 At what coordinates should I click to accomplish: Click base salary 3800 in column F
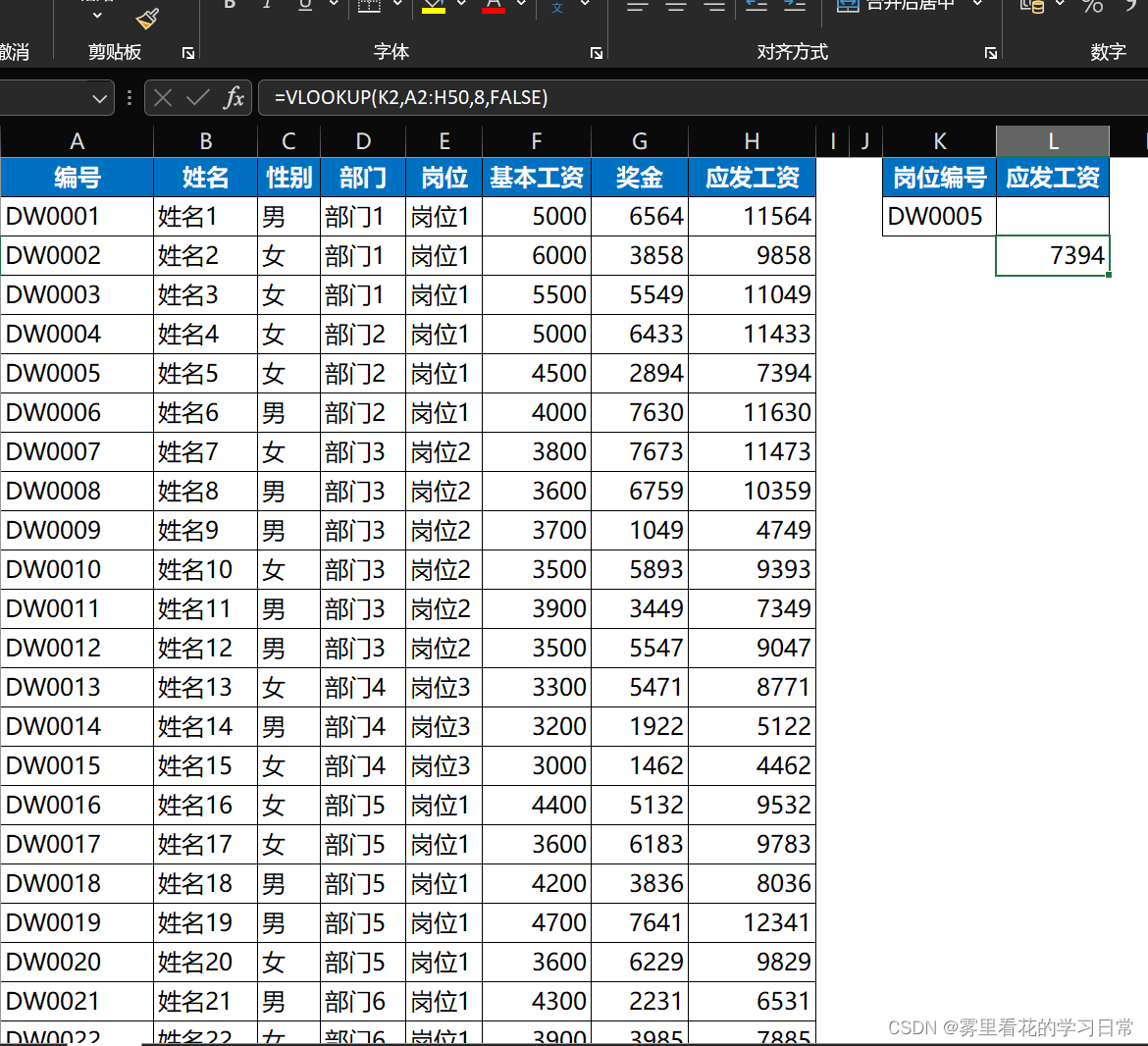click(x=536, y=451)
